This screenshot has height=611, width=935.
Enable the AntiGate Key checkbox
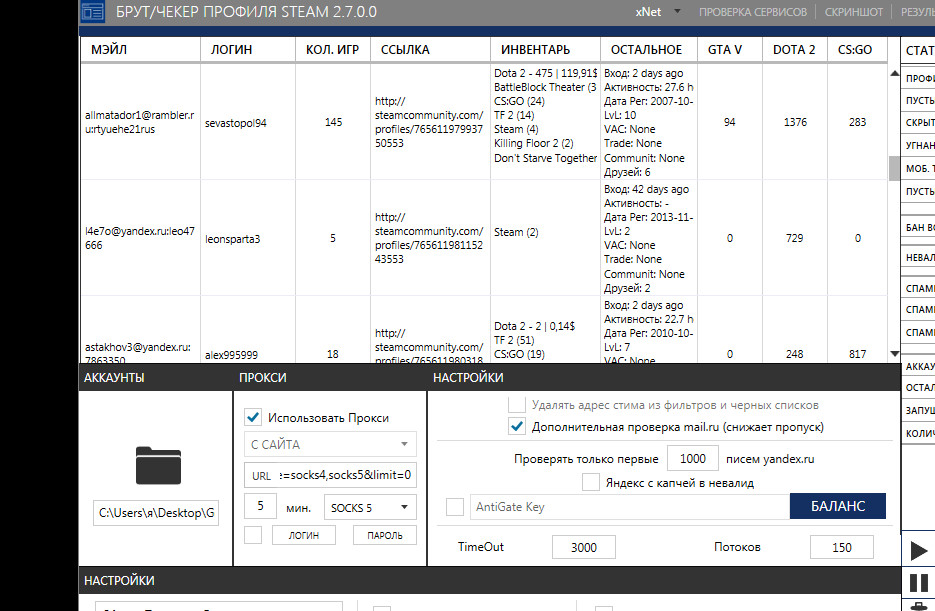coord(454,507)
